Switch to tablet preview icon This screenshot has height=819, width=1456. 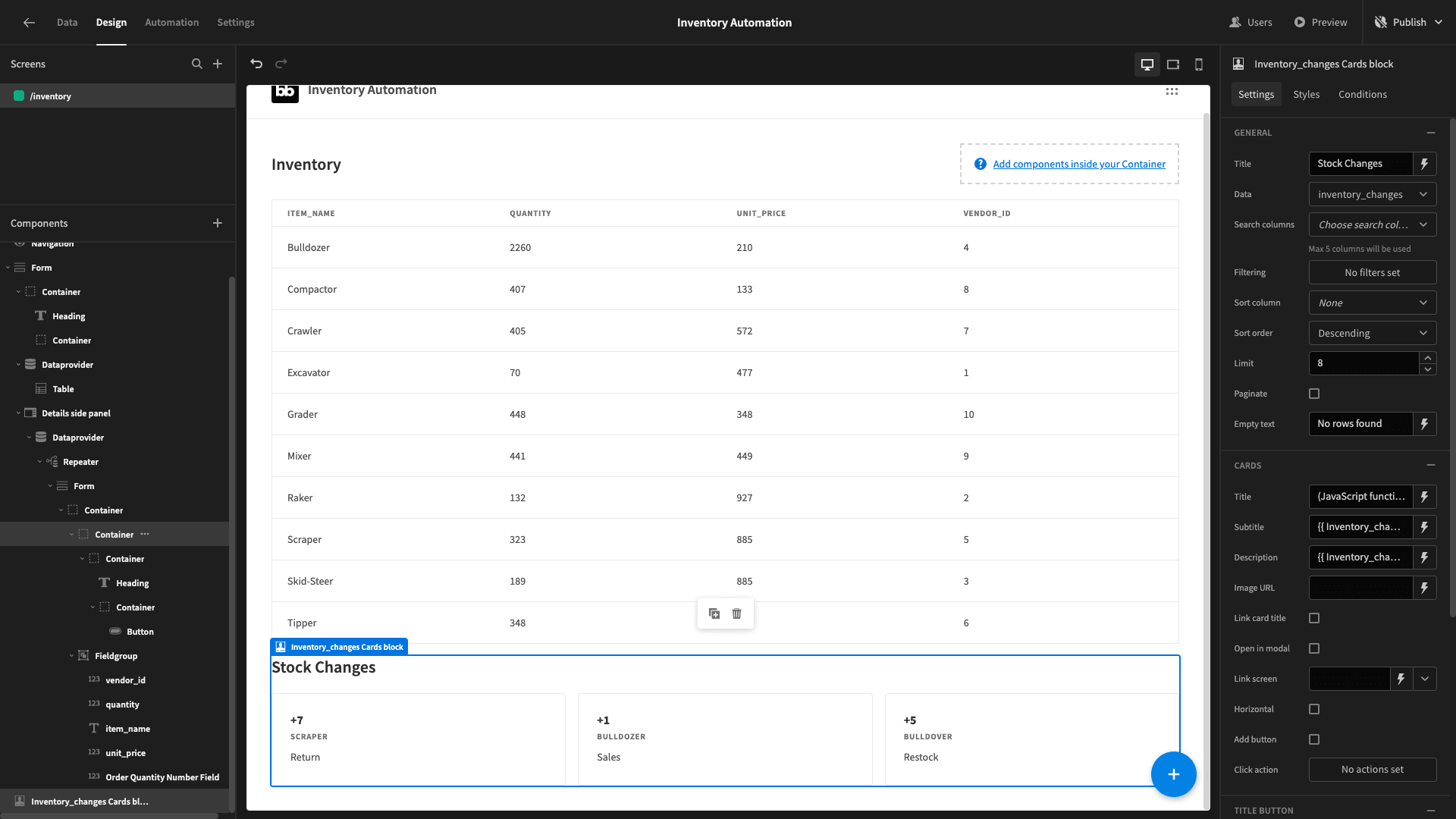click(1173, 64)
